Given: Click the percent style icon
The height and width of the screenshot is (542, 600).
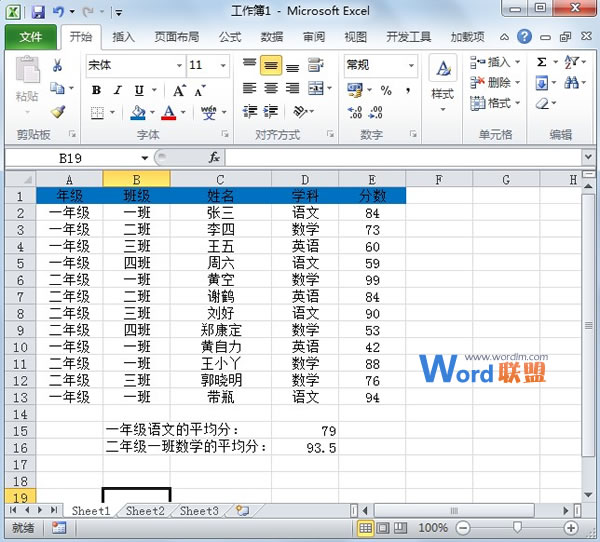Looking at the screenshot, I should point(383,90).
